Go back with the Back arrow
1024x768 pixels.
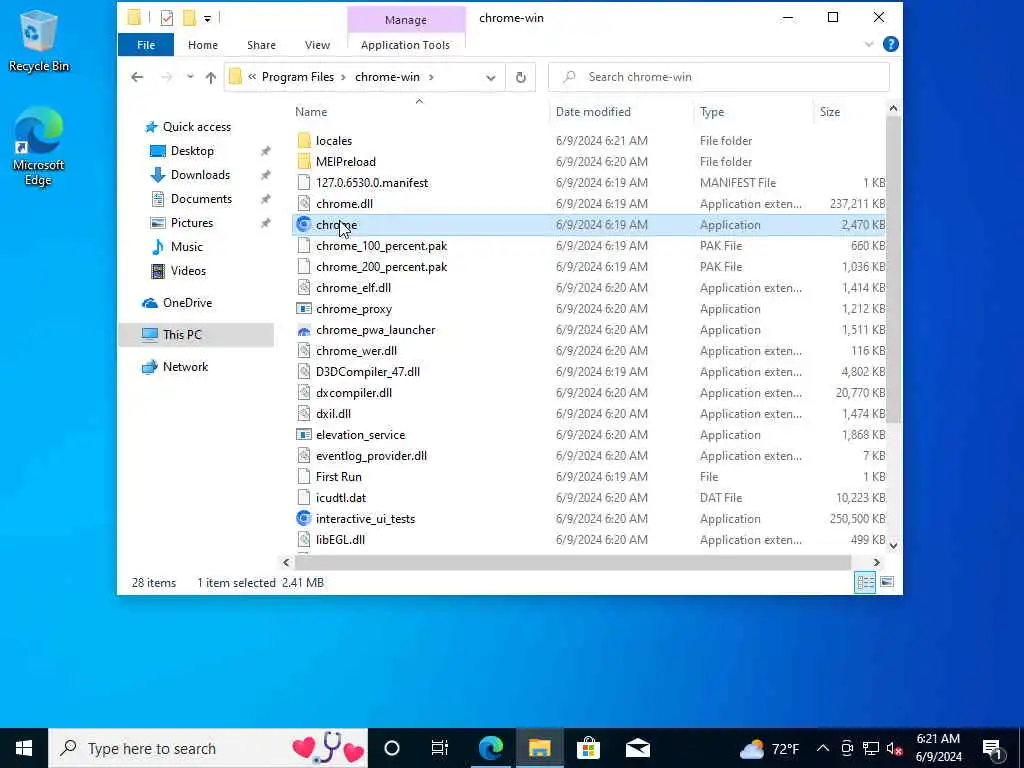coord(137,77)
